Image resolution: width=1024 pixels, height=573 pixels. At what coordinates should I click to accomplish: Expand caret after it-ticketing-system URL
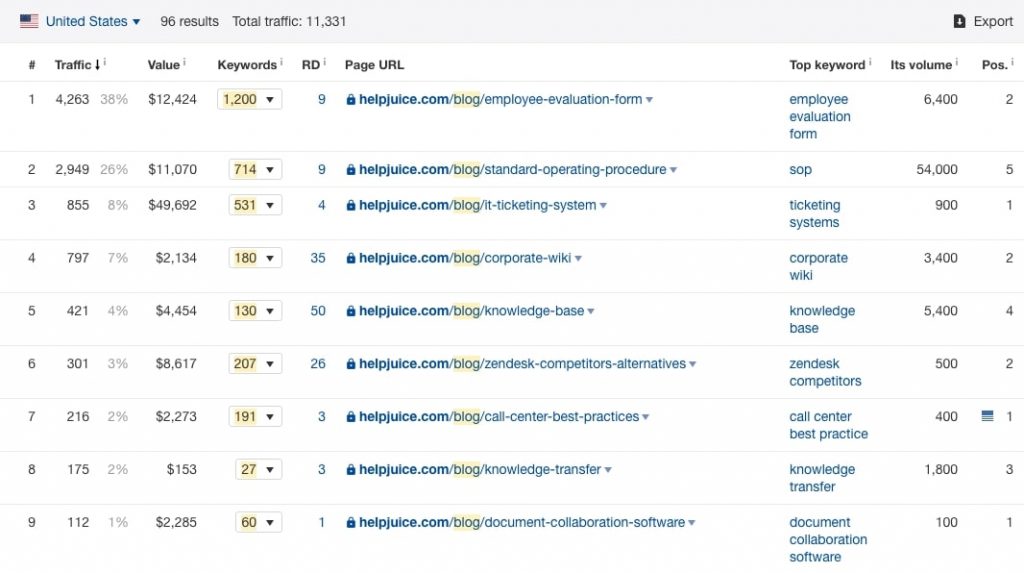click(x=603, y=206)
